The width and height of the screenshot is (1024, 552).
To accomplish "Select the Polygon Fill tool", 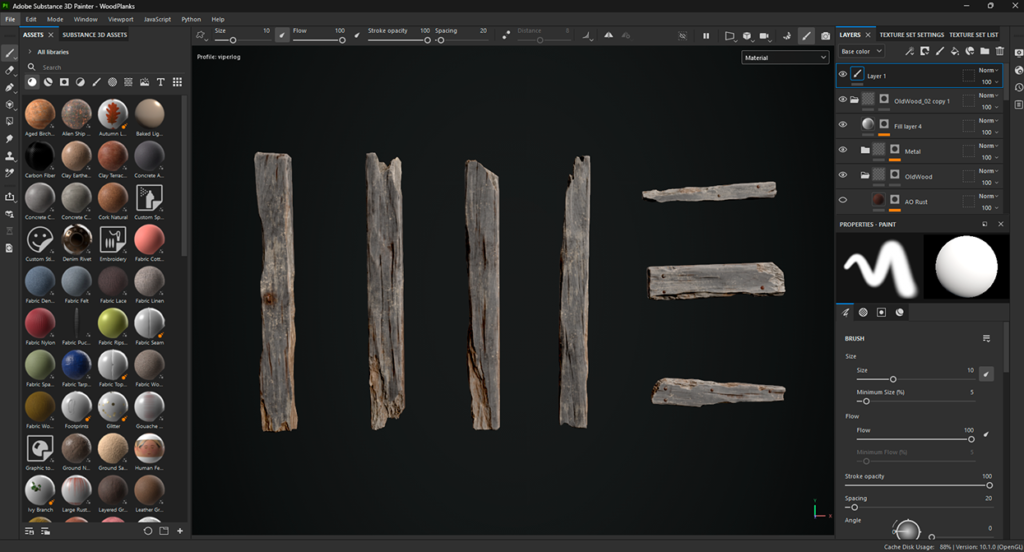I will [9, 104].
